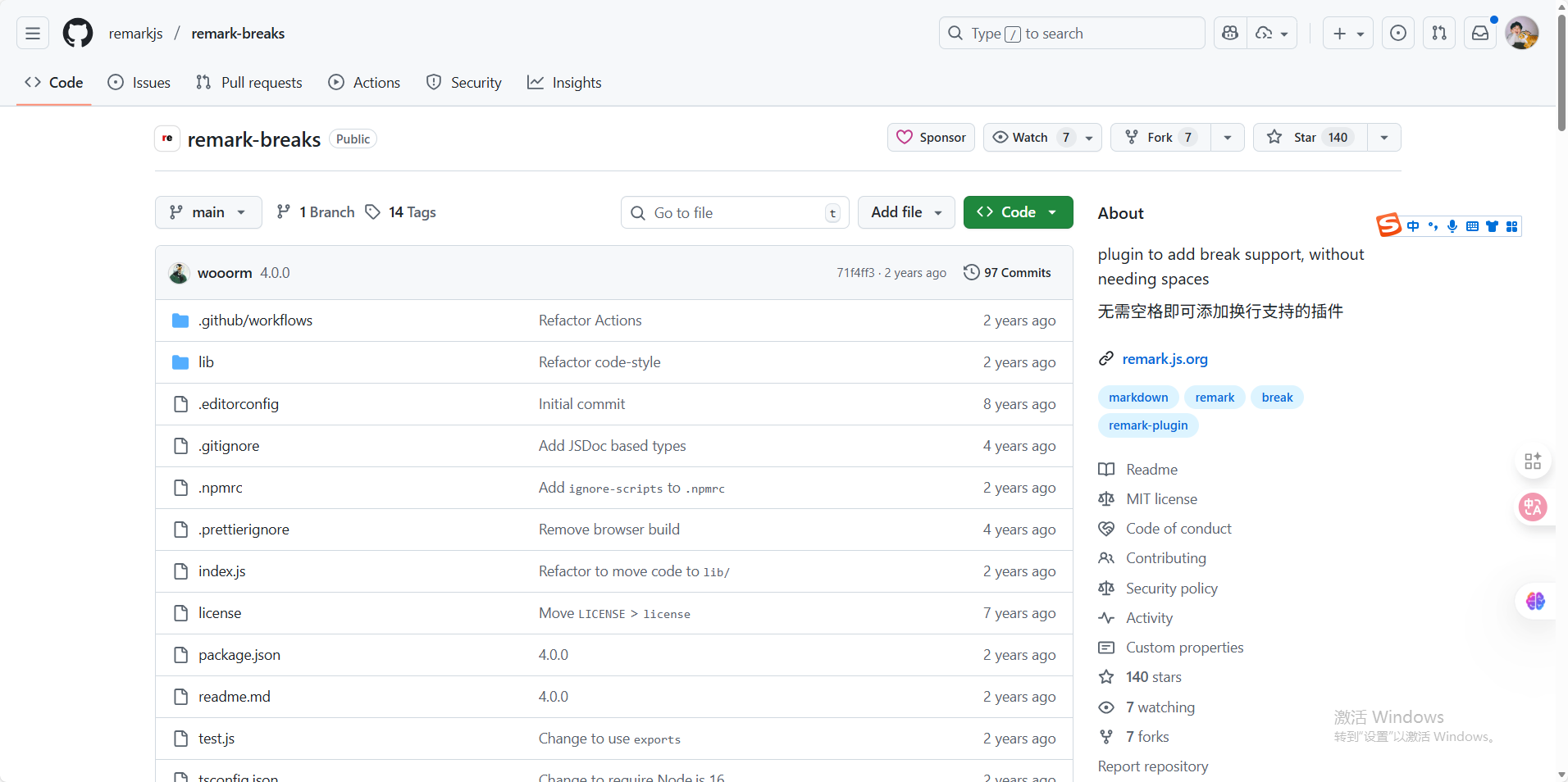Switch to the Pull requests tab

(249, 83)
